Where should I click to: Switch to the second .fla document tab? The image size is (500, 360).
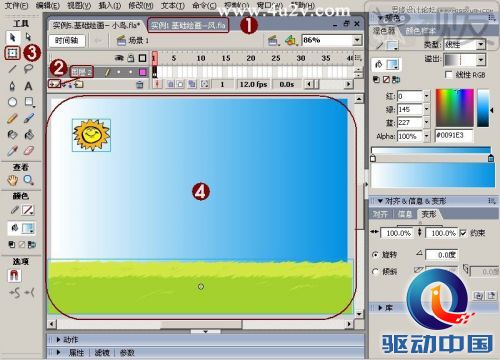[188, 25]
